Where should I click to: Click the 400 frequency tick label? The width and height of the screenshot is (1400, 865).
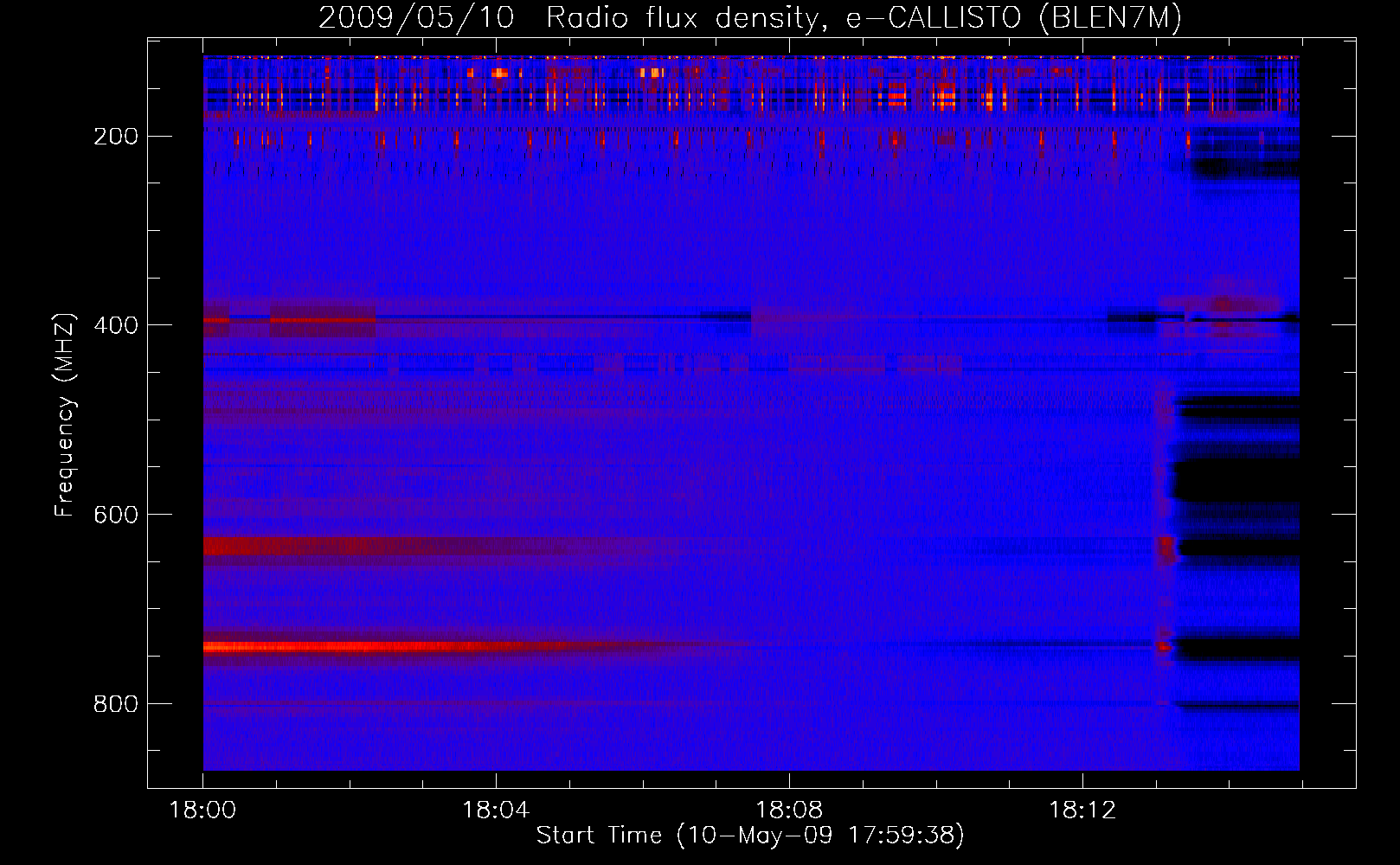click(116, 325)
